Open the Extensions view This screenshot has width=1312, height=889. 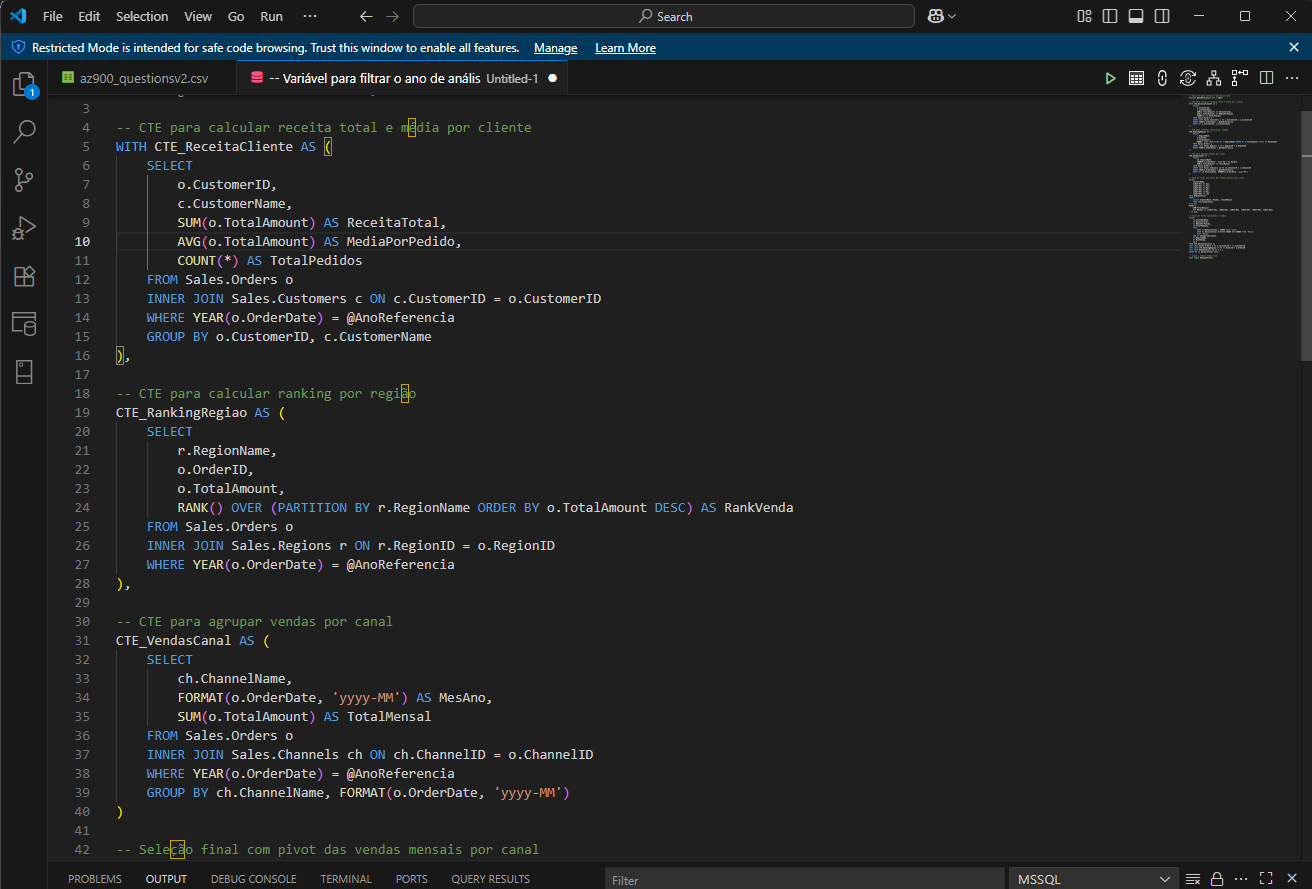click(24, 275)
